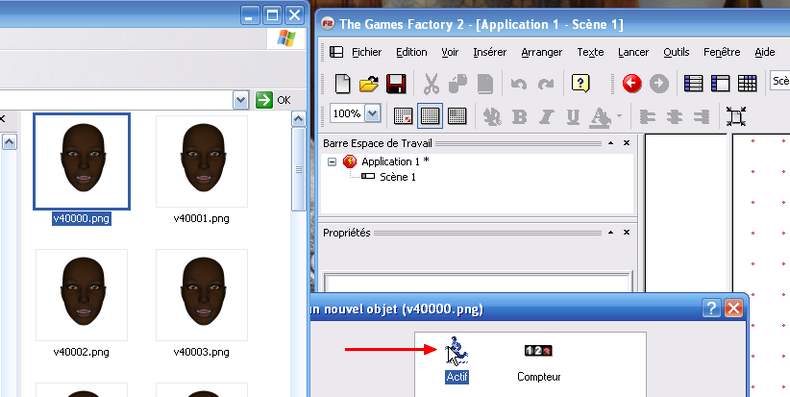Open the Lancer menu
The image size is (790, 397).
633,52
